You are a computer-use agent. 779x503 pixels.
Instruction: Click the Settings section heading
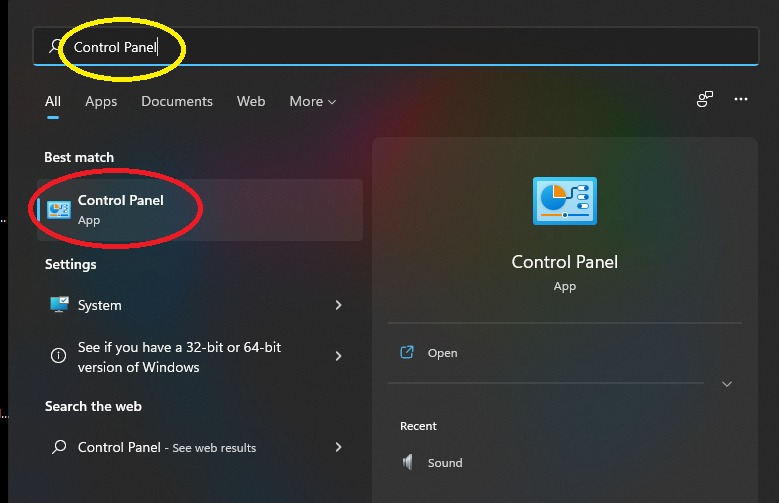[x=71, y=264]
